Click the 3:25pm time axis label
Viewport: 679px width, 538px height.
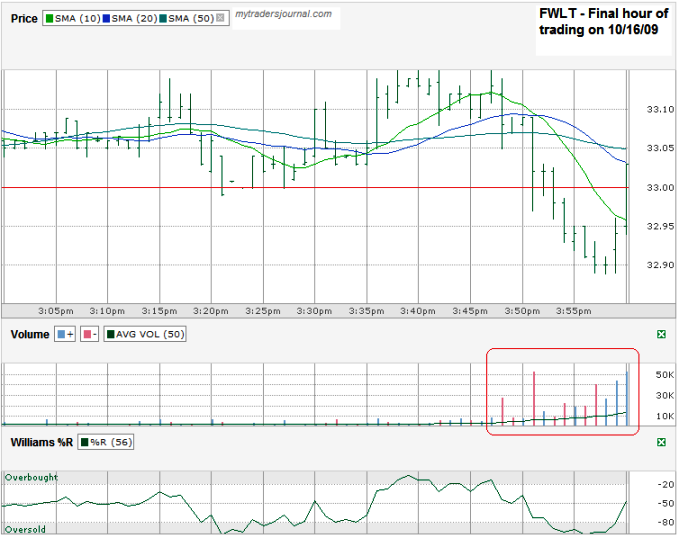[x=263, y=311]
